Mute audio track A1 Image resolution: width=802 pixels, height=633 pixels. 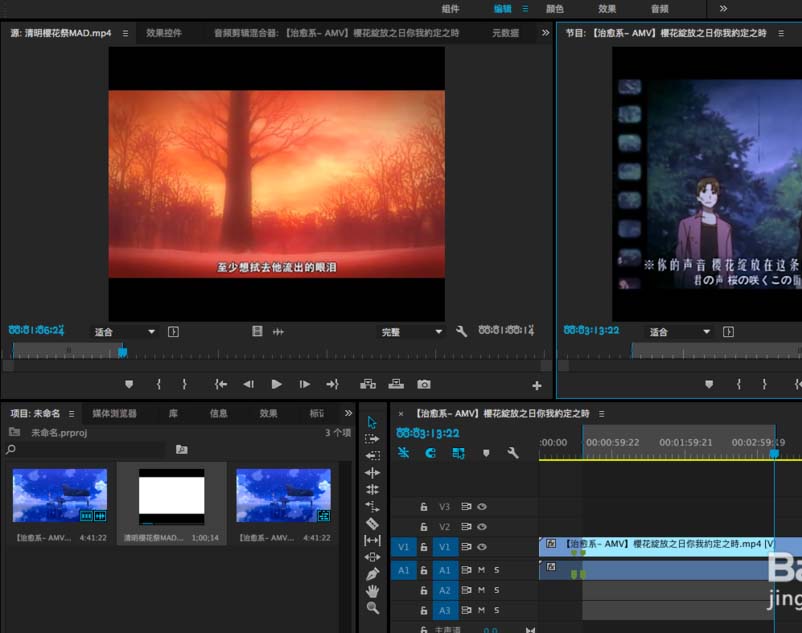pyautogui.click(x=481, y=570)
